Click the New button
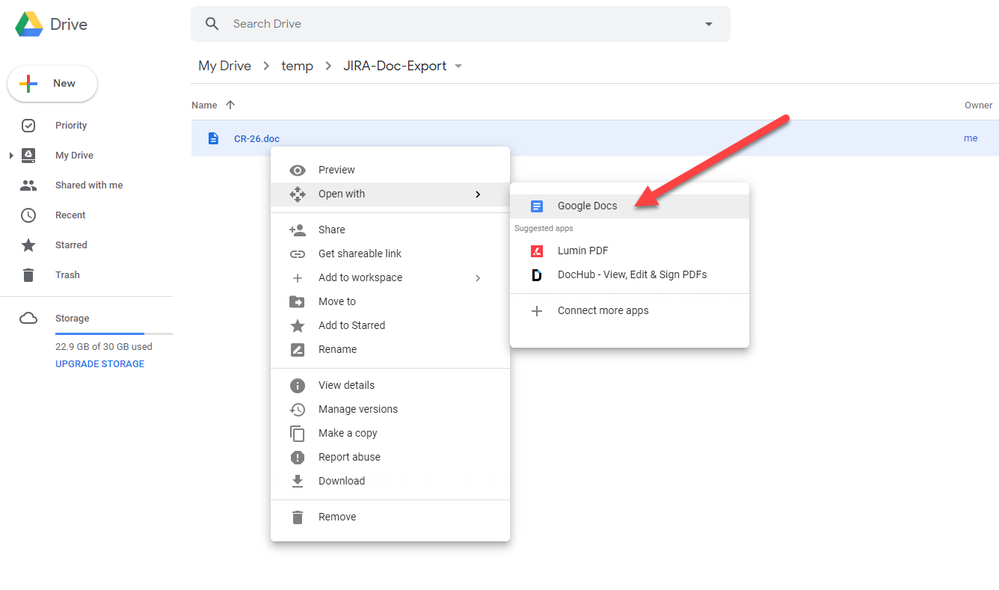Screen dimensions: 999x590 (52, 84)
